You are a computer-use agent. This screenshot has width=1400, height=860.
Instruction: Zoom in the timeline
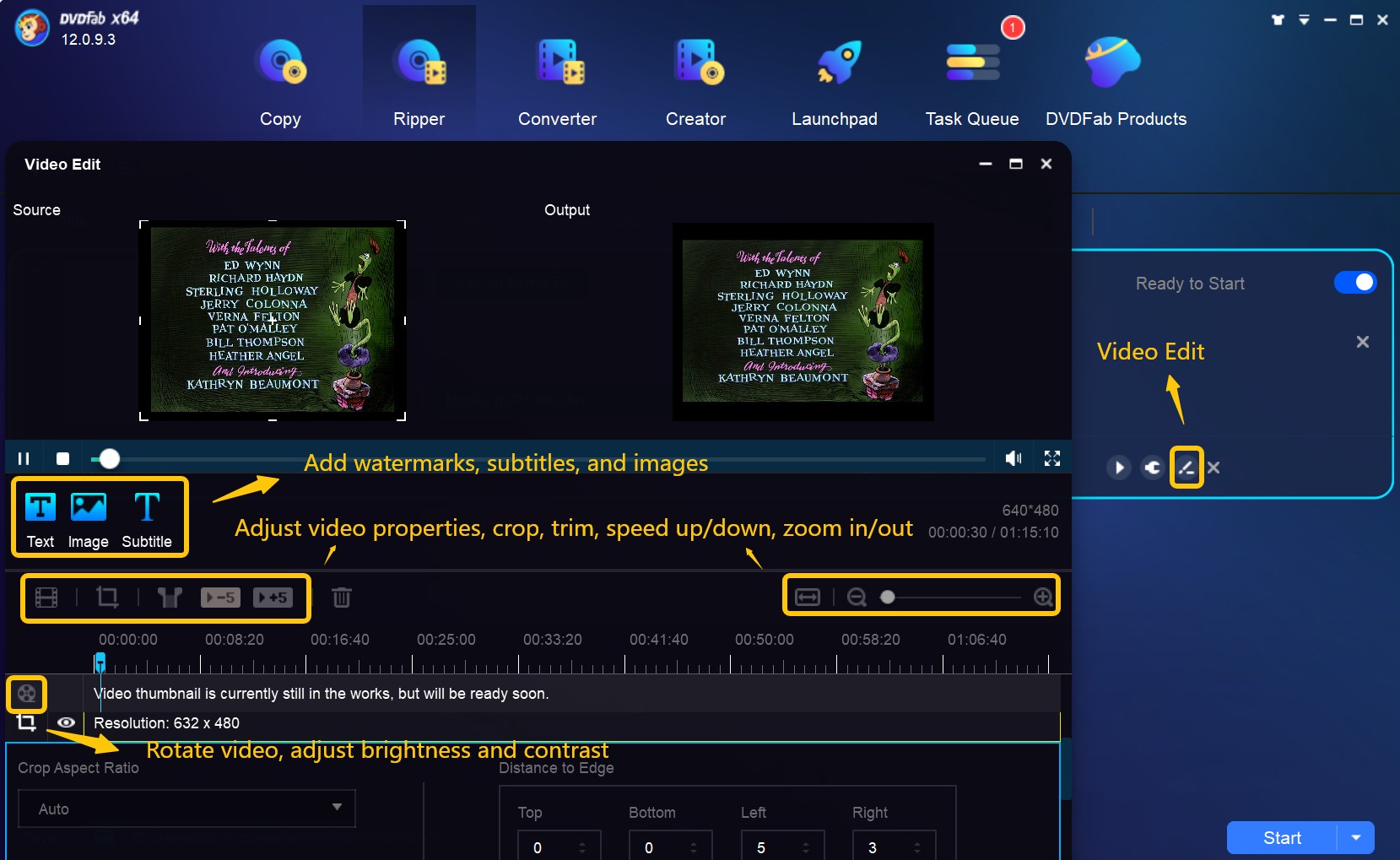[x=1043, y=598]
